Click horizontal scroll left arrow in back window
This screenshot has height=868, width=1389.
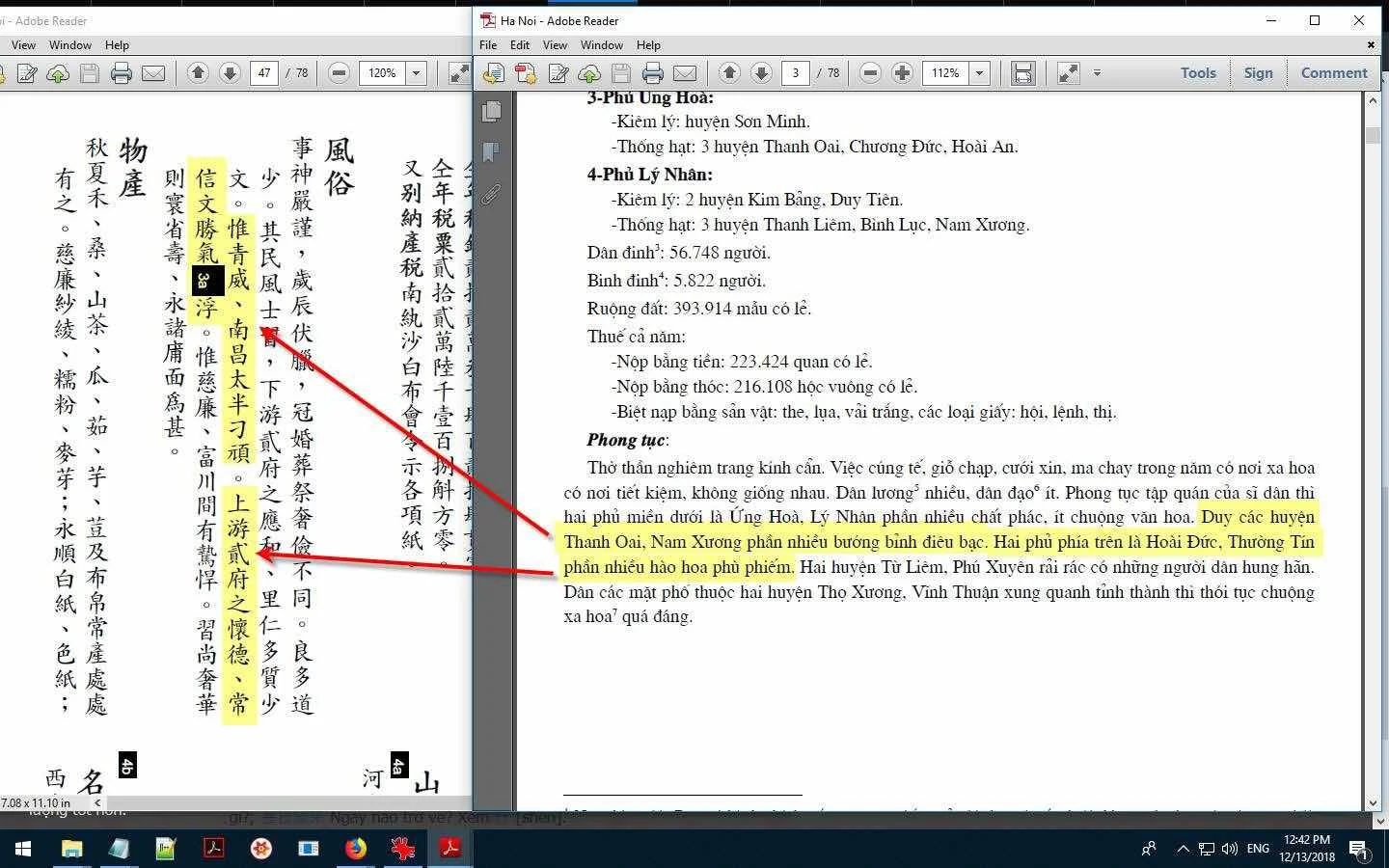97,802
